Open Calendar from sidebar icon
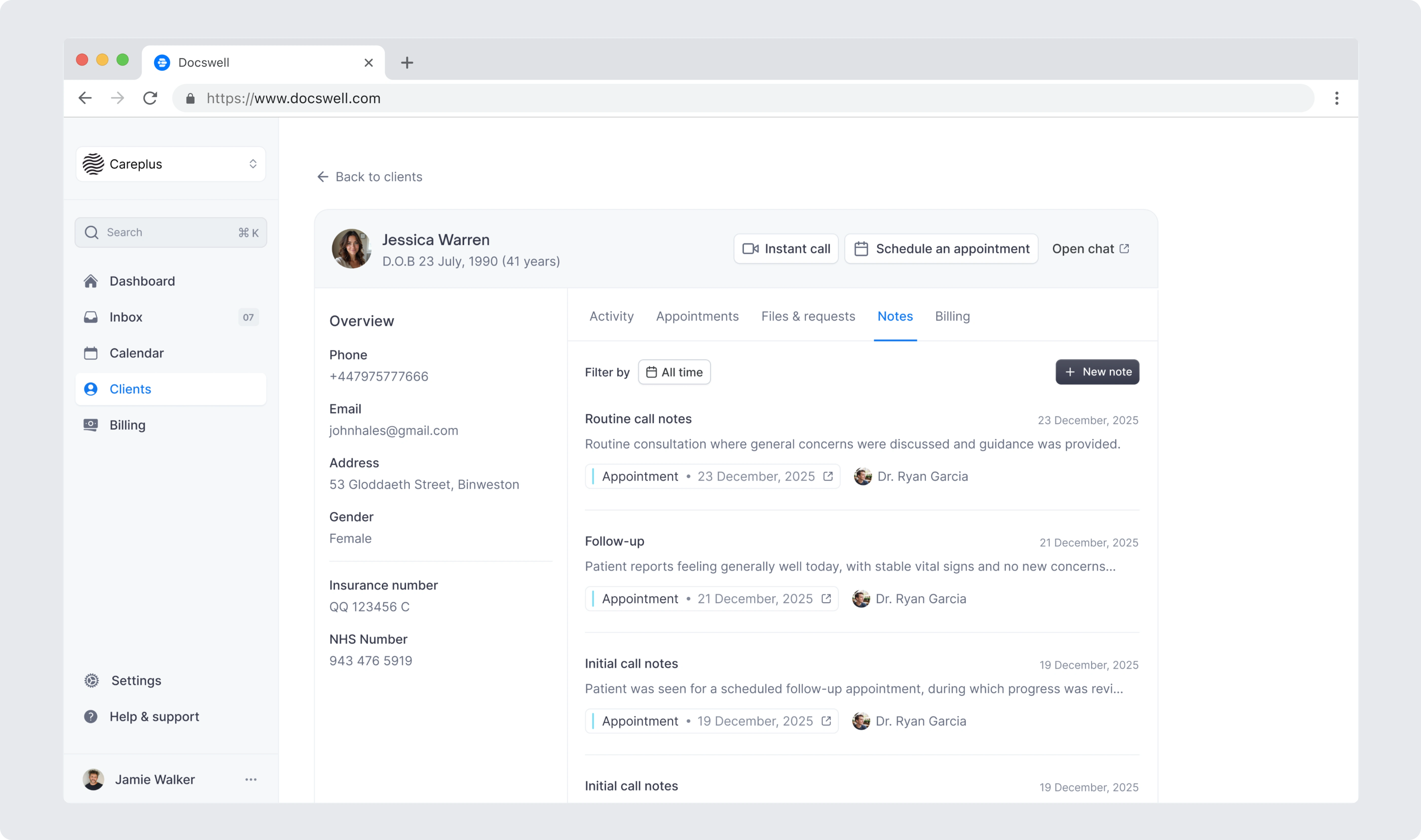 click(x=90, y=353)
